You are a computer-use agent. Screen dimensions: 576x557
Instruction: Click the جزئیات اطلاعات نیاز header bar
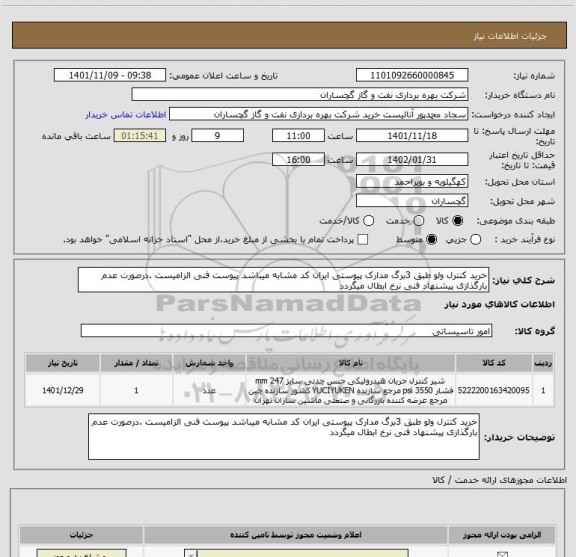pos(289,36)
